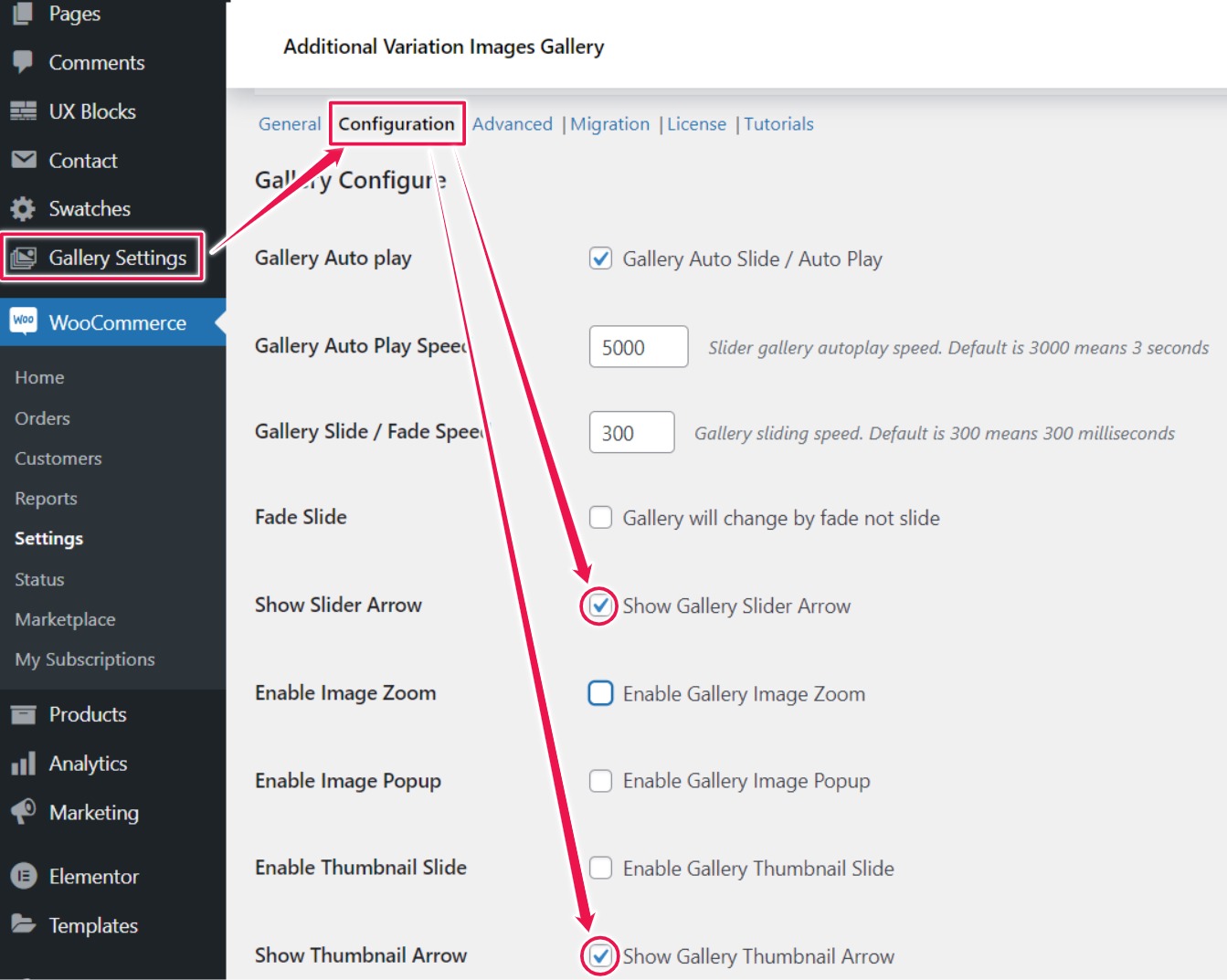The image size is (1227, 980).
Task: Open WooCommerce Settings submenu
Action: (x=49, y=539)
